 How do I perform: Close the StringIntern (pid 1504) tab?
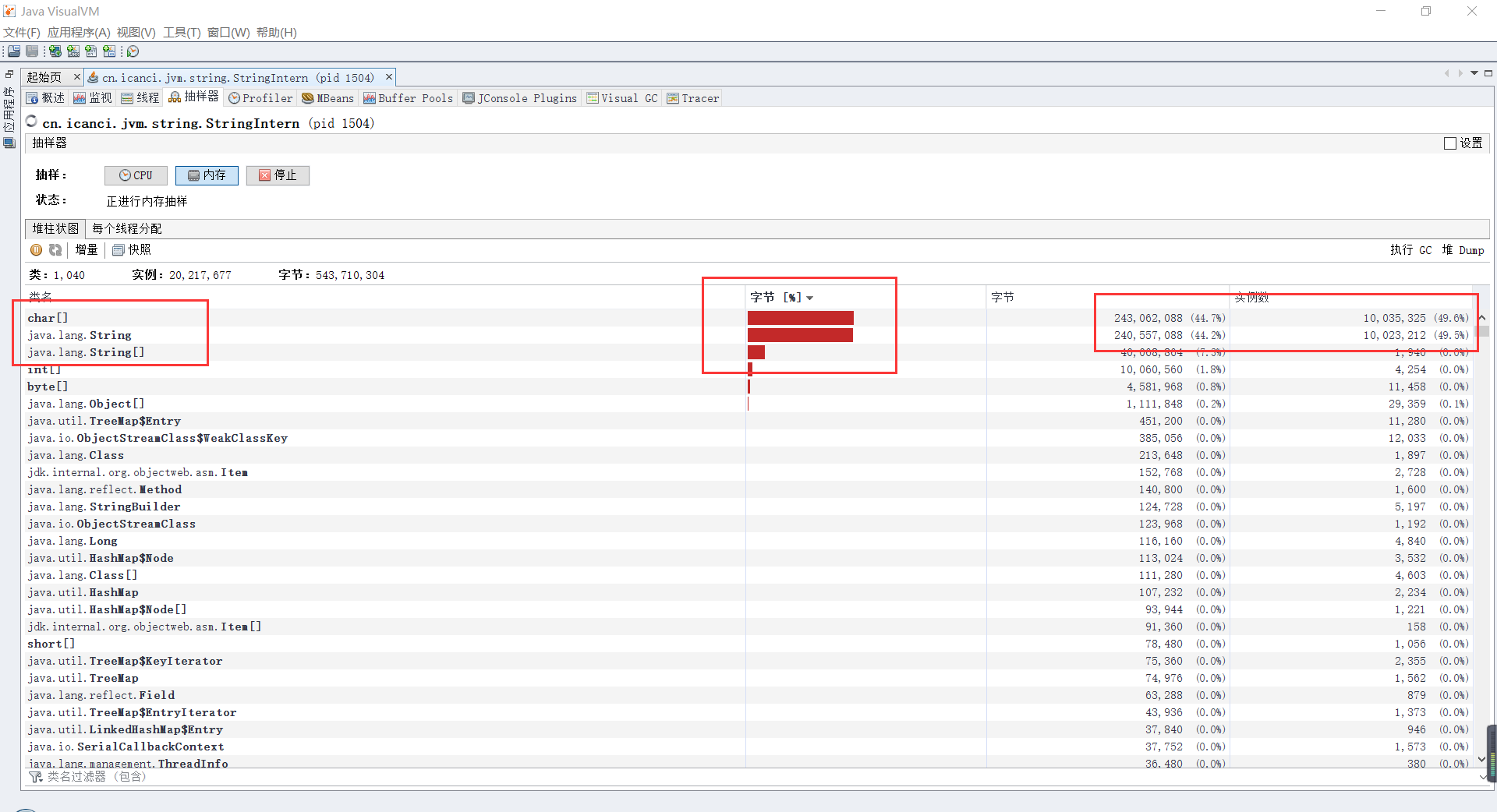pyautogui.click(x=388, y=77)
